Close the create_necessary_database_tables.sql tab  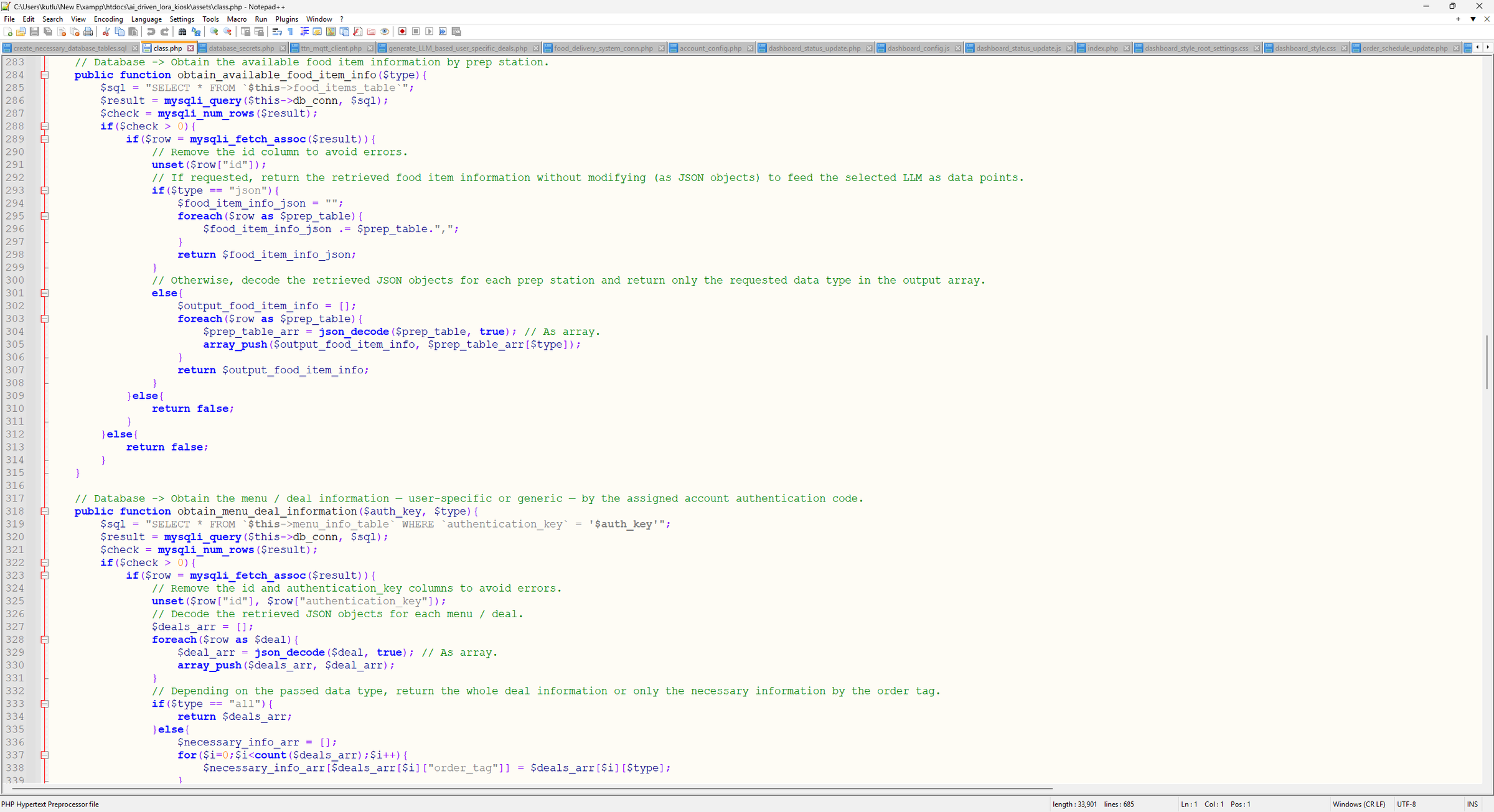point(135,48)
